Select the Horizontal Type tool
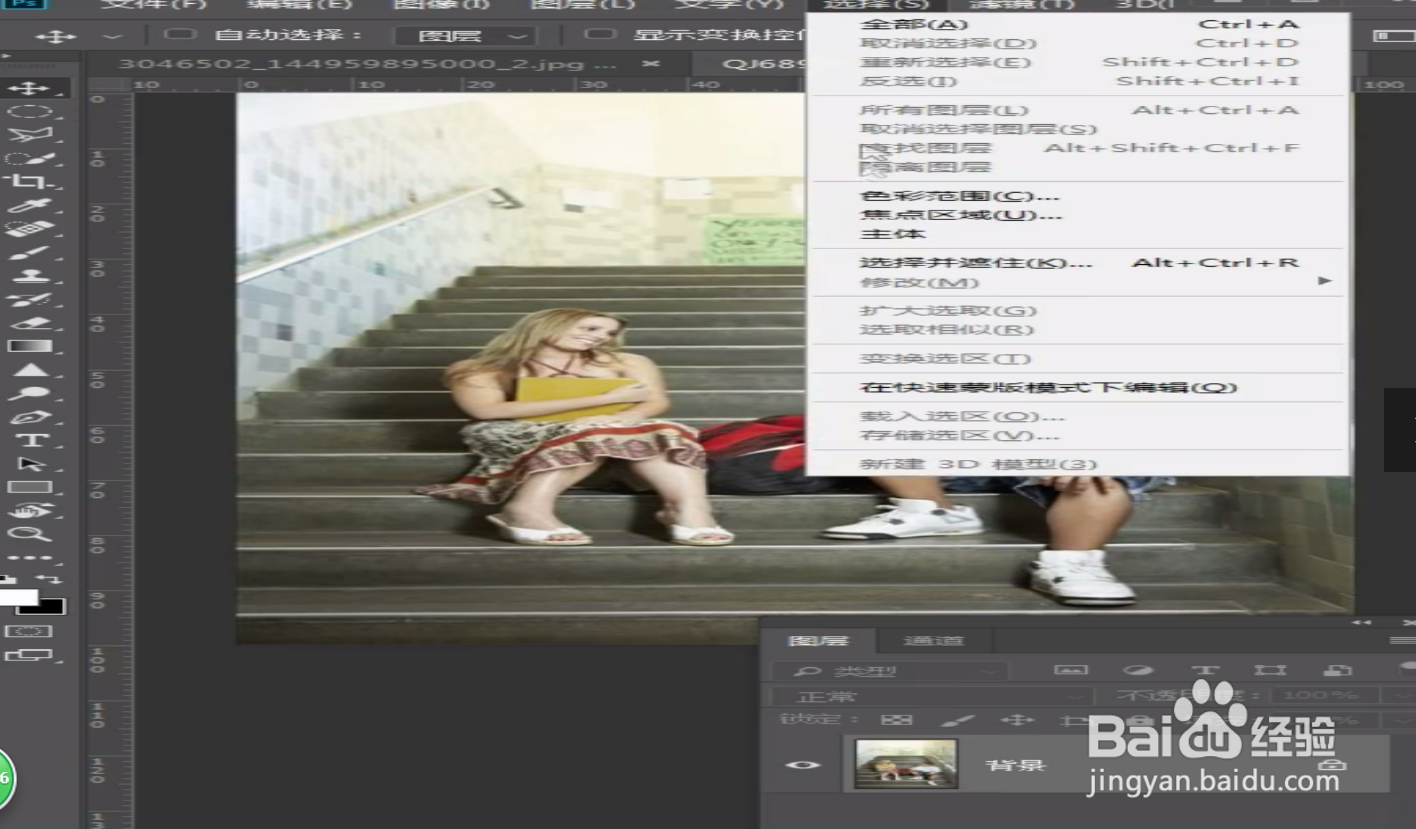This screenshot has width=1416, height=829. [x=30, y=441]
